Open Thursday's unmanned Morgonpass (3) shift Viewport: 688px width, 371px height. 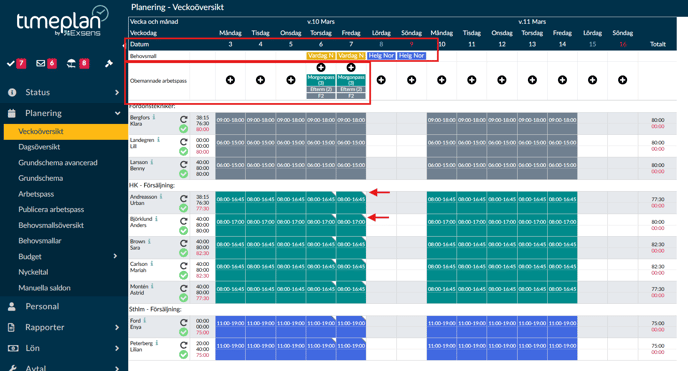click(x=321, y=80)
